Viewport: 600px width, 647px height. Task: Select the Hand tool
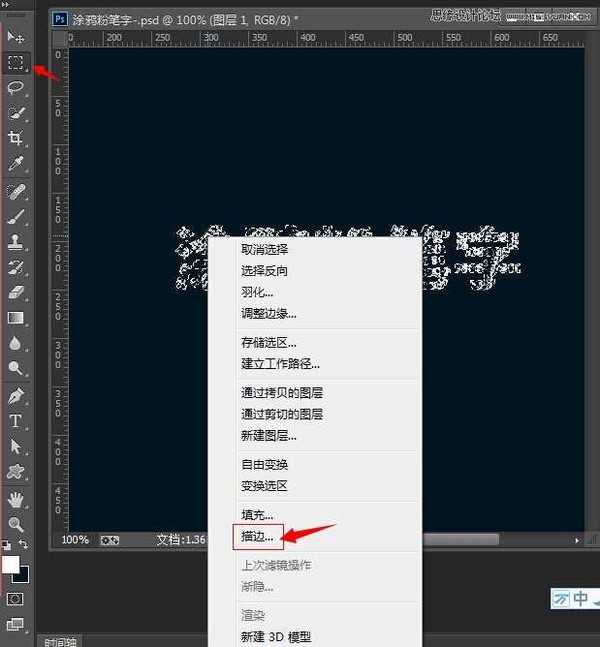click(16, 500)
